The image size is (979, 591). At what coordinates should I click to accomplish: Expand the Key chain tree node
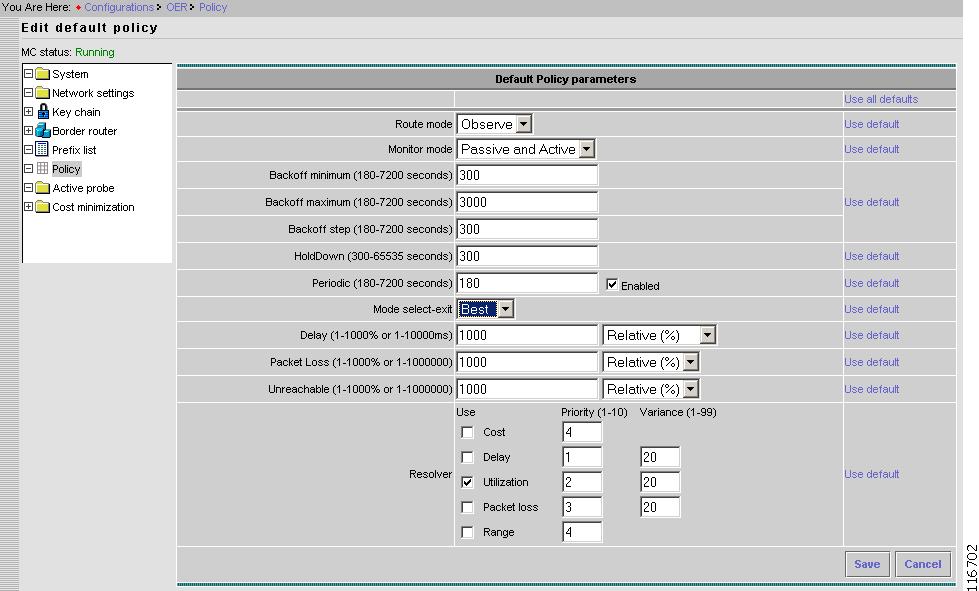pos(28,112)
